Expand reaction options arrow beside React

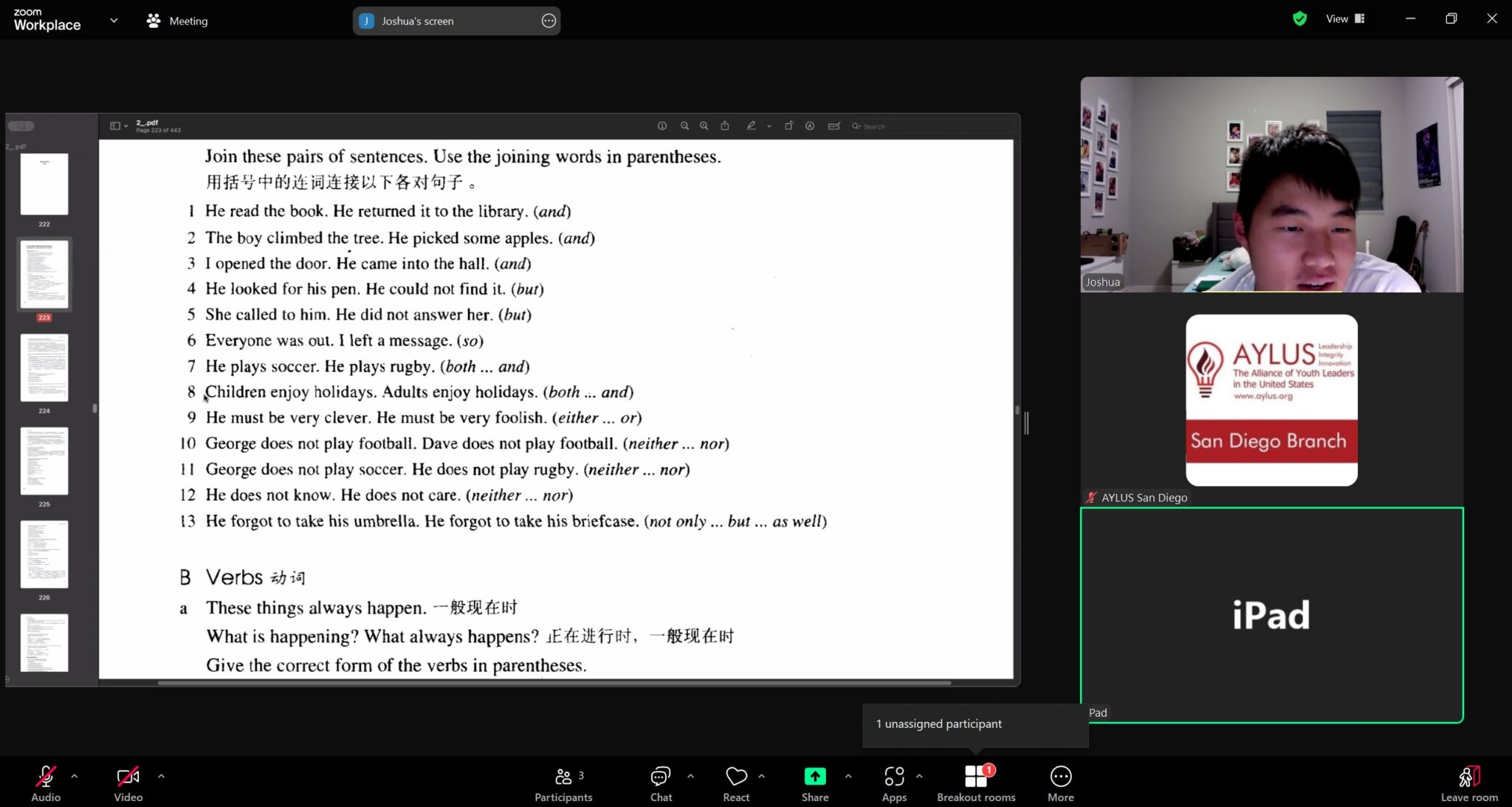click(761, 776)
